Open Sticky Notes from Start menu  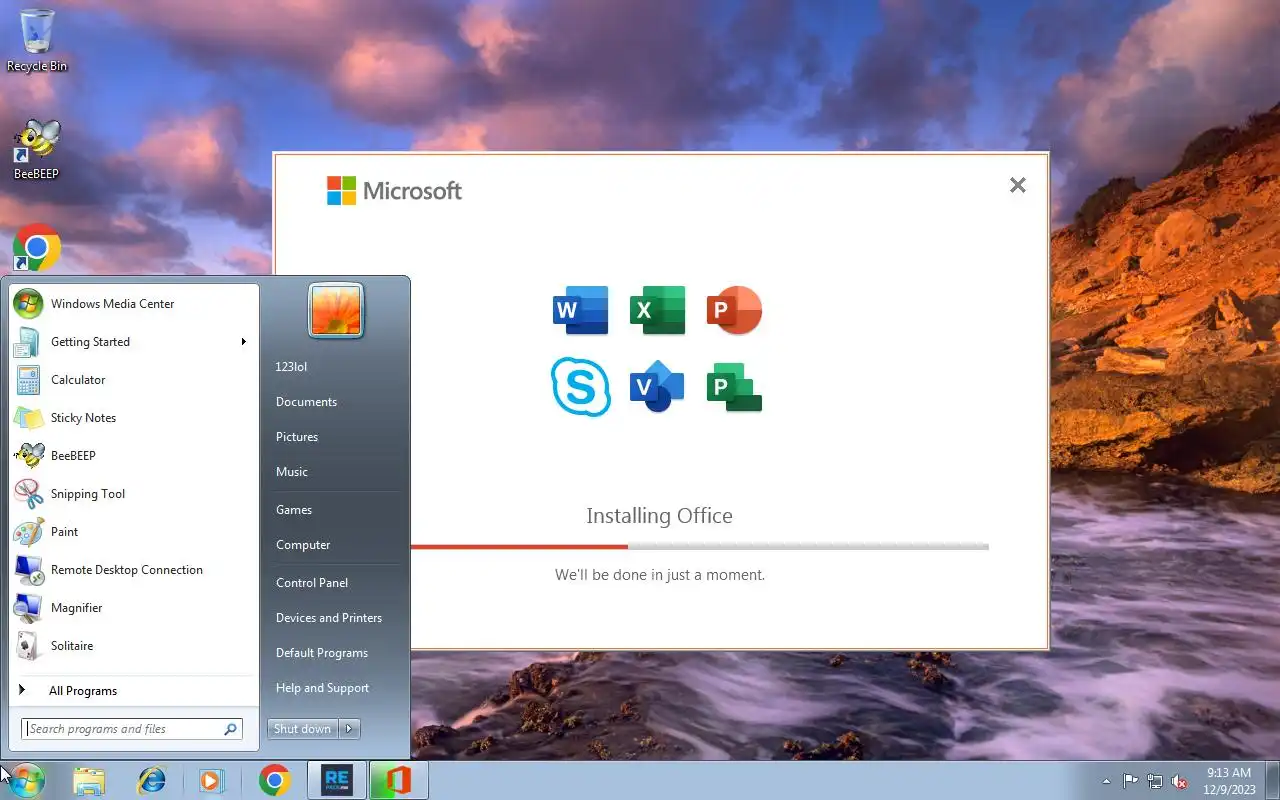pyautogui.click(x=134, y=417)
